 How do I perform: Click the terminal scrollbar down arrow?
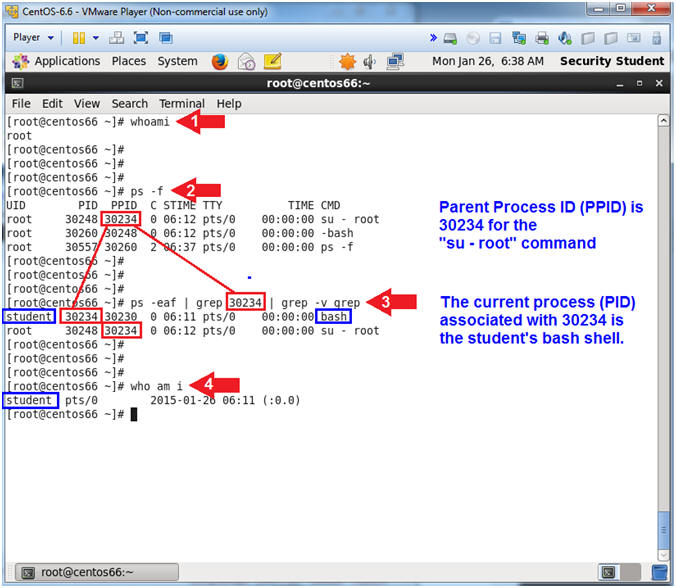(663, 555)
